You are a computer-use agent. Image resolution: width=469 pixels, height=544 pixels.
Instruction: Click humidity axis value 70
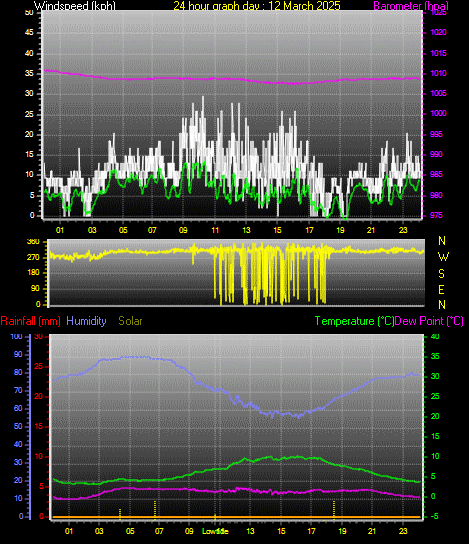tap(18, 391)
